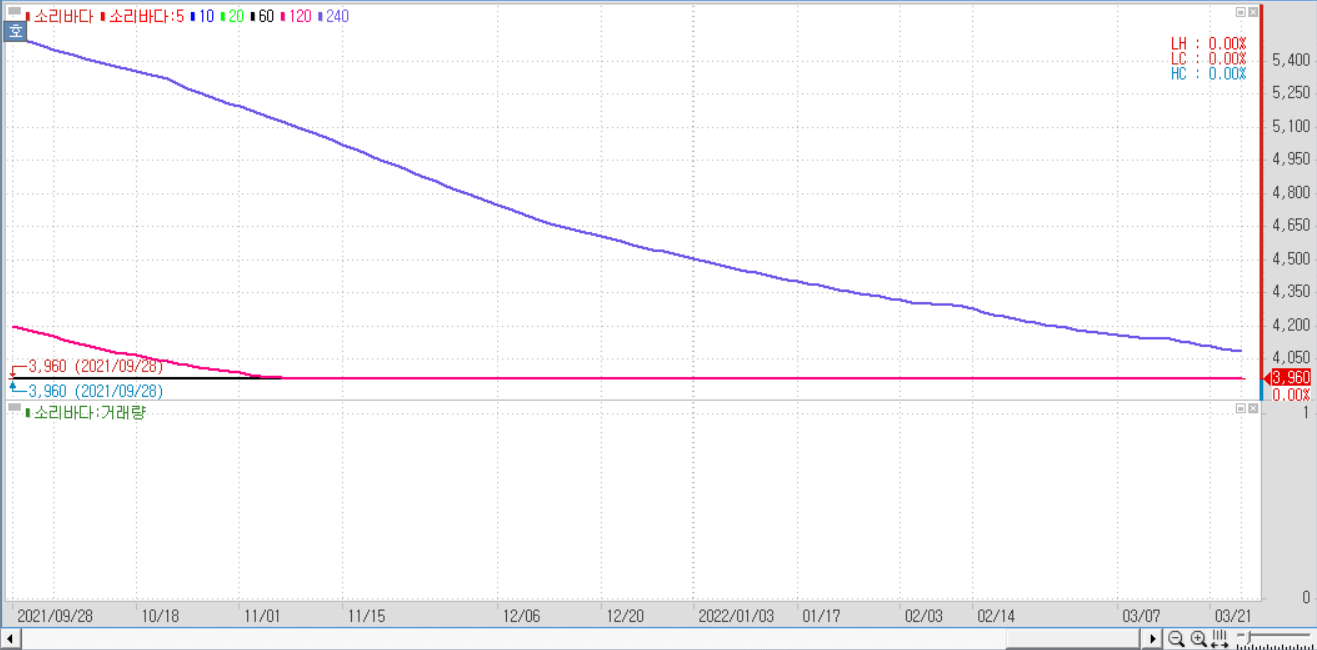
Task: Select the first red '소리바다' price legend
Action: point(59,16)
